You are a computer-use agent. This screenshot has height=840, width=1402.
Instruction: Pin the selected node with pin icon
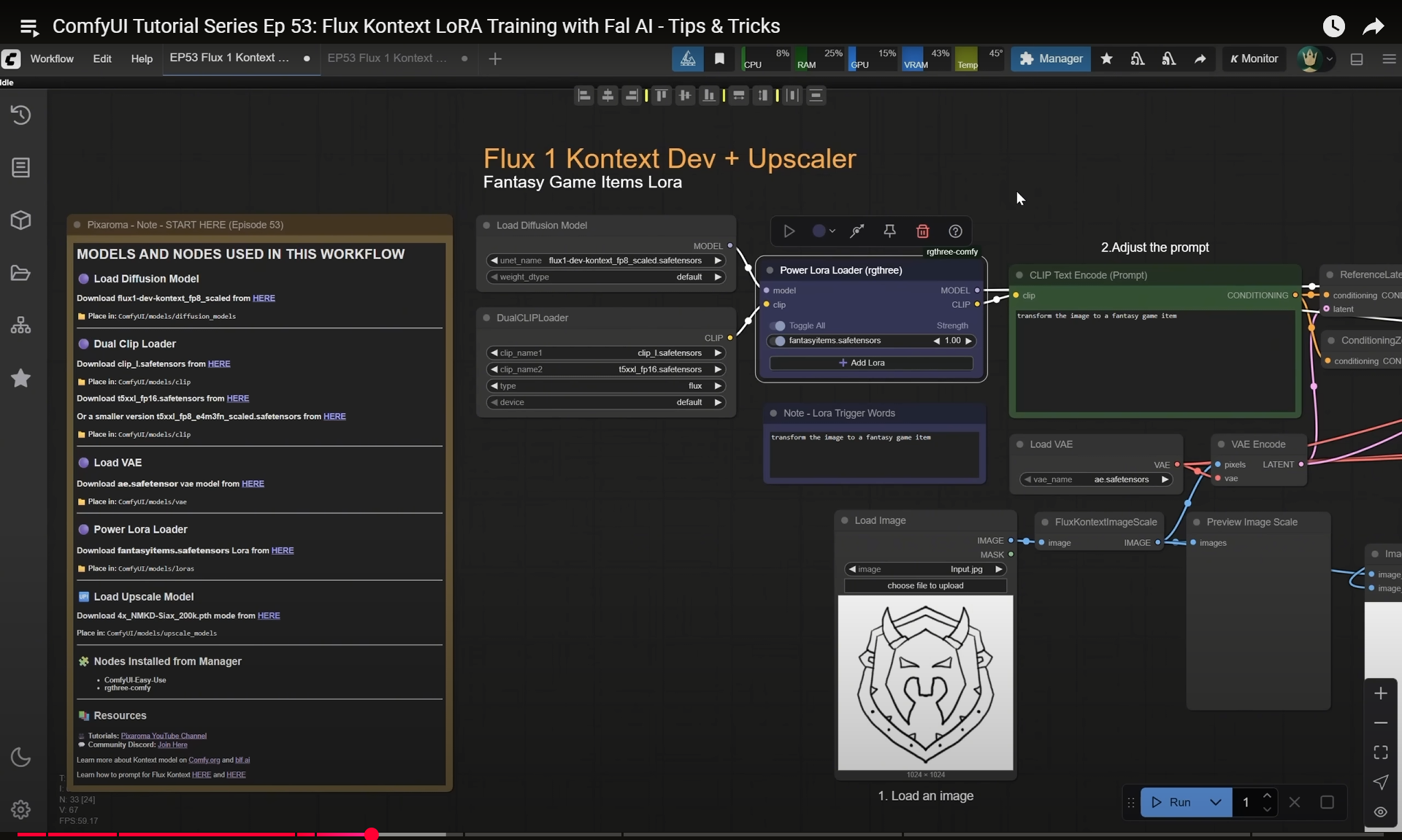(889, 231)
